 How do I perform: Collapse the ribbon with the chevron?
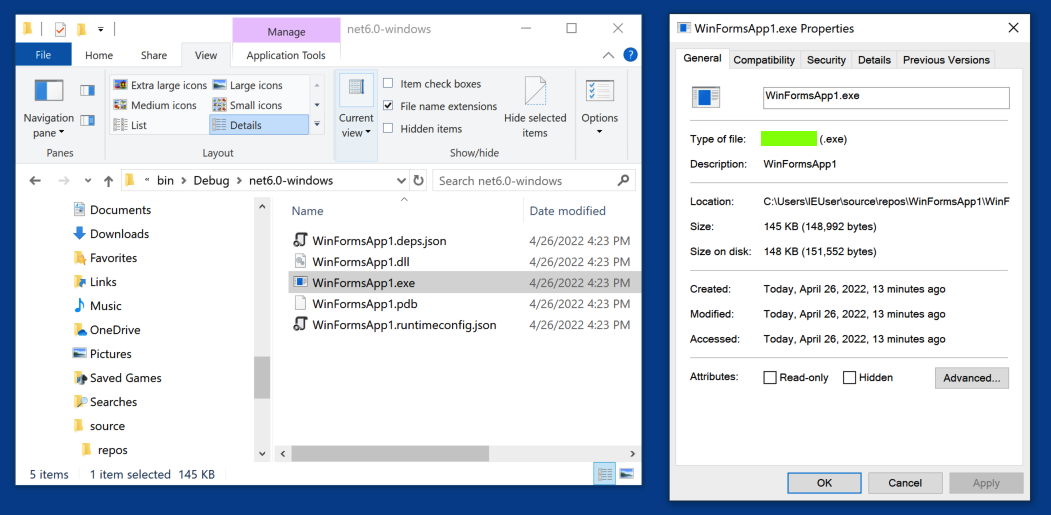[x=608, y=55]
